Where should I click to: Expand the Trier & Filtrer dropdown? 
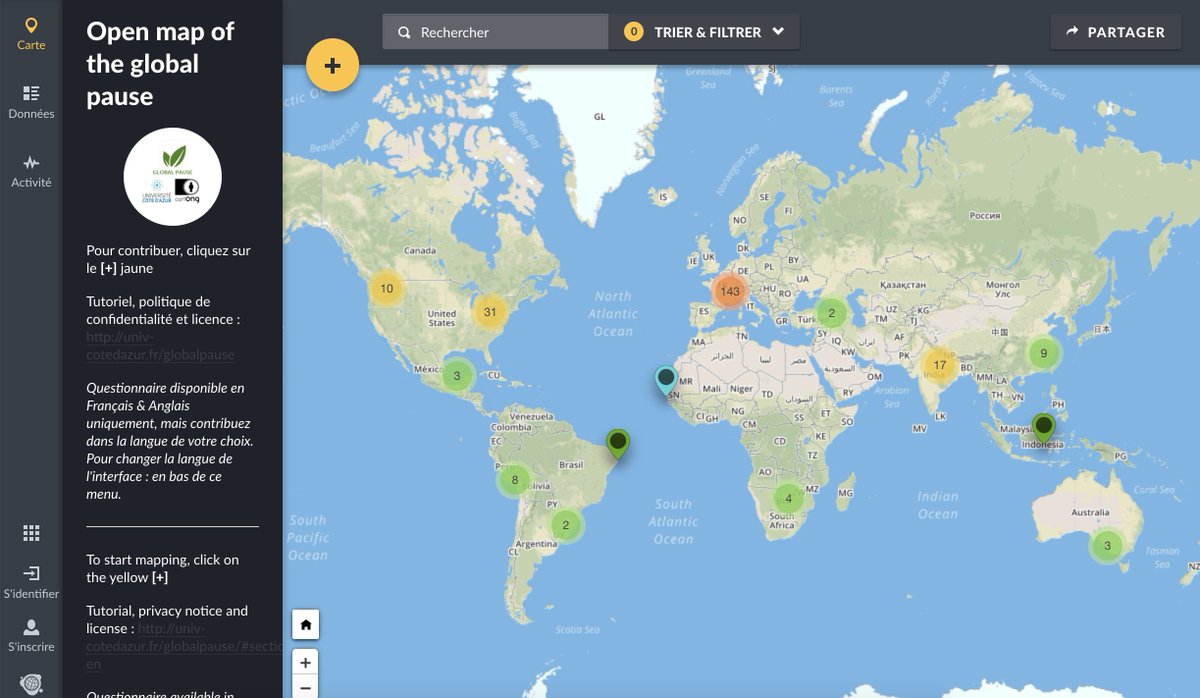point(704,32)
